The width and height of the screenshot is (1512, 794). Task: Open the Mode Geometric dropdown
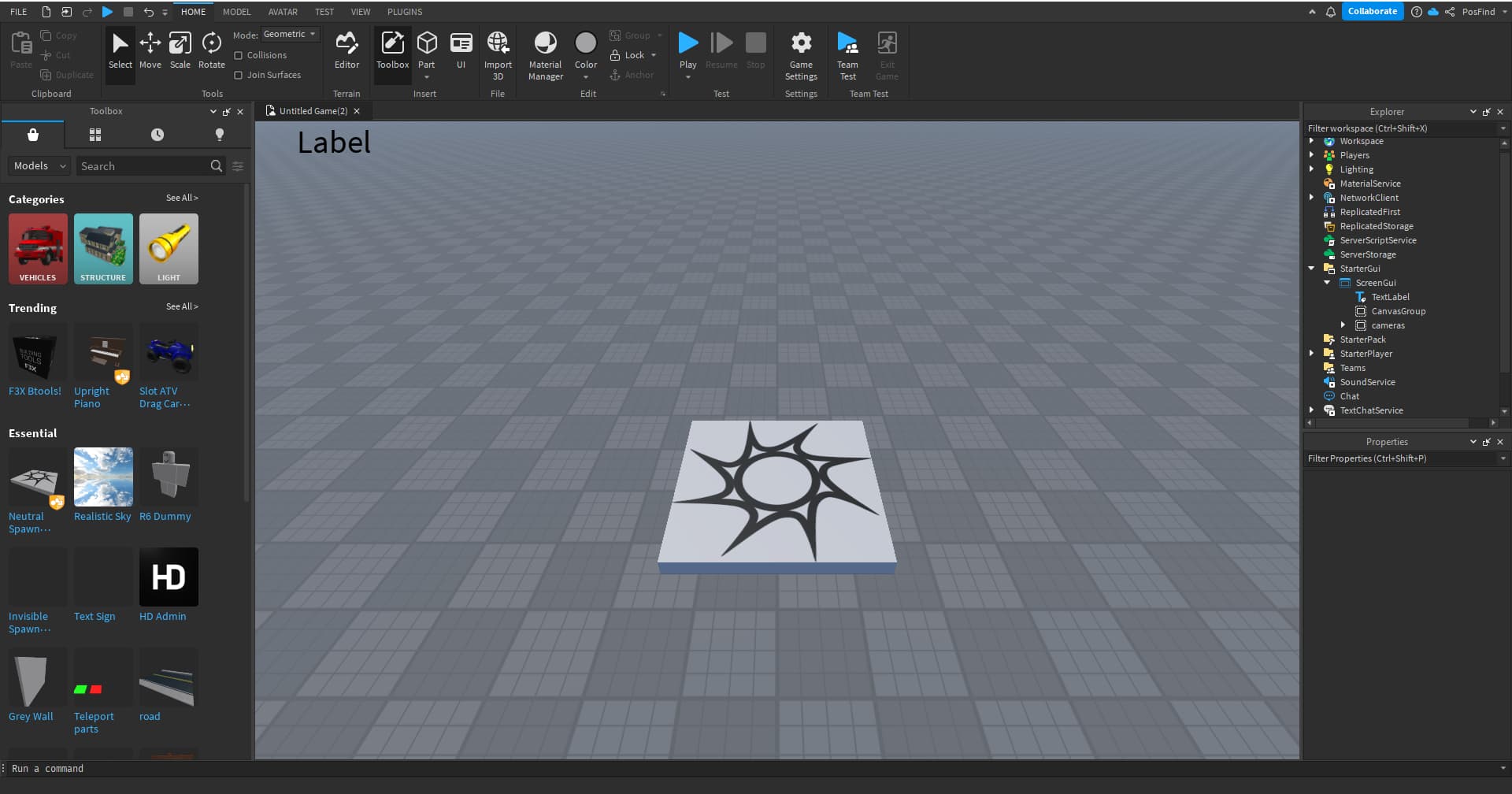tap(290, 35)
